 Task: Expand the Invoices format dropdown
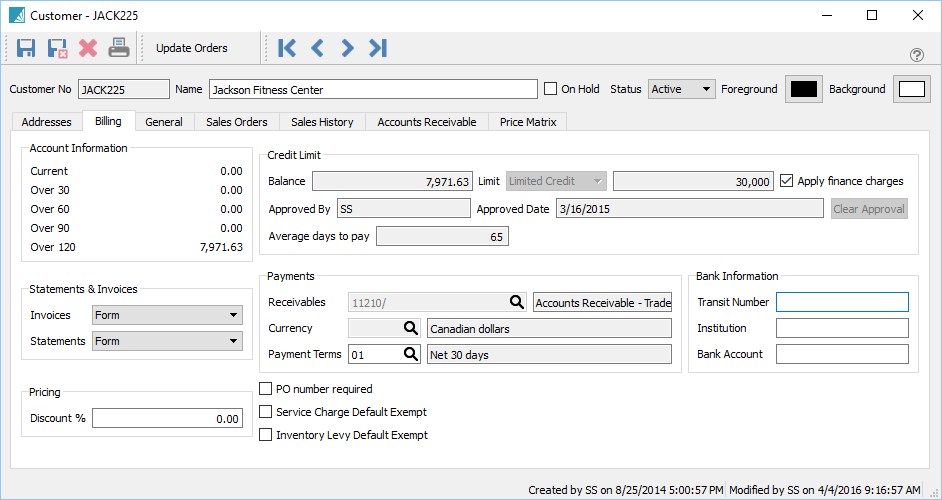166,315
